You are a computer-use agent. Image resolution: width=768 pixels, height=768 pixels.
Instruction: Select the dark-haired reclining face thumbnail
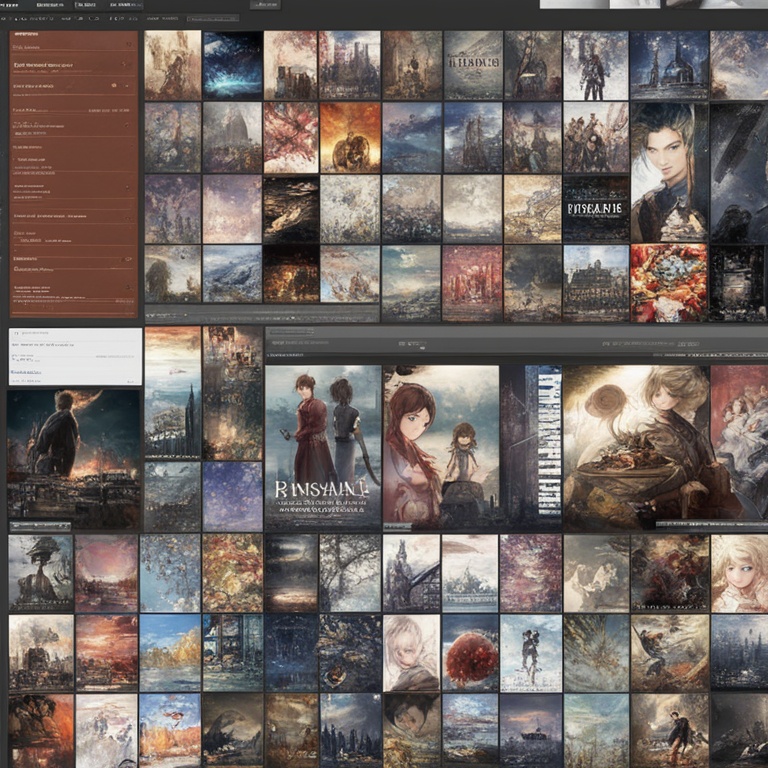411,731
